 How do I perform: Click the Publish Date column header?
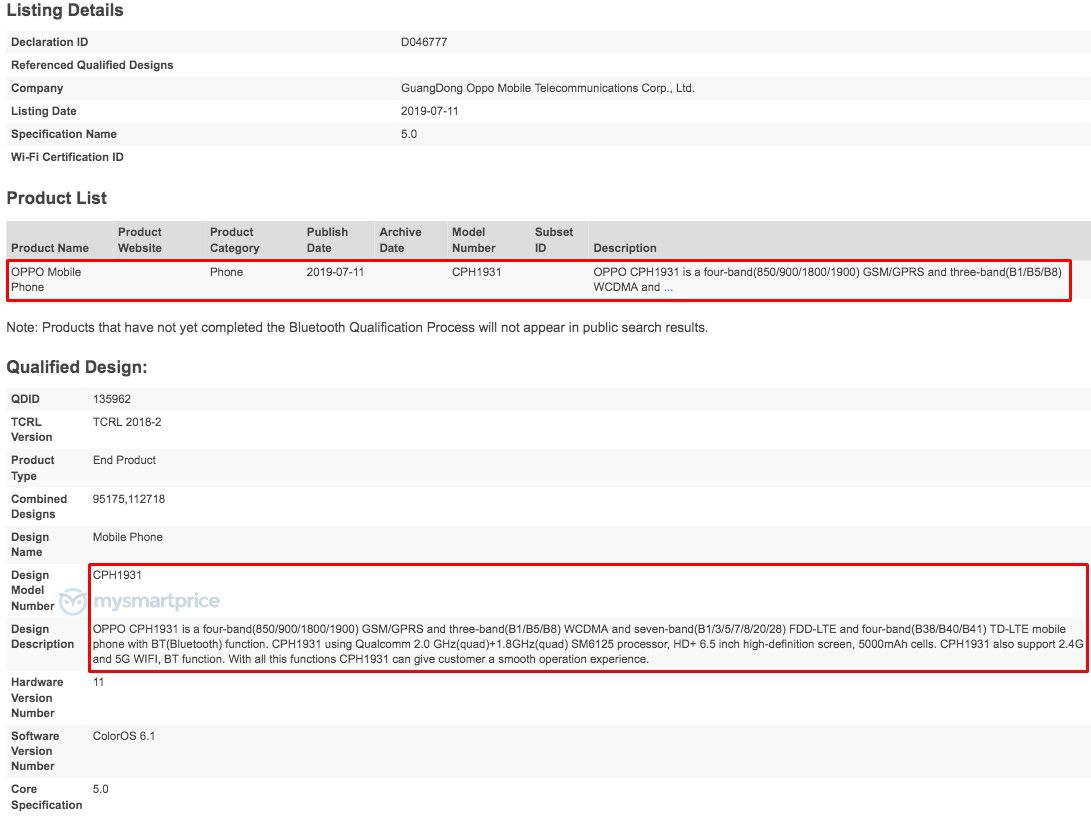[327, 240]
